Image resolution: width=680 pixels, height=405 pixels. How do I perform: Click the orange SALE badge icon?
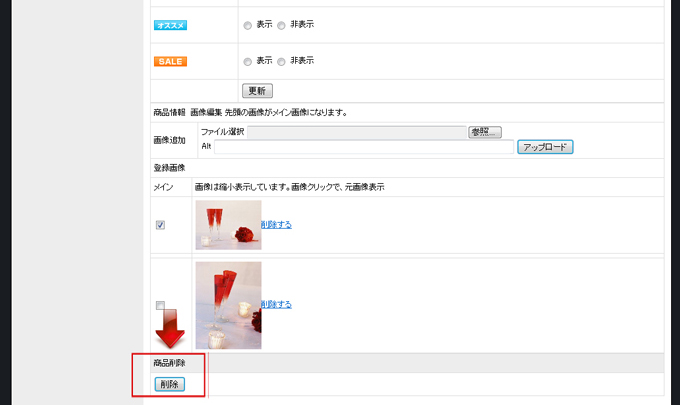pyautogui.click(x=170, y=61)
